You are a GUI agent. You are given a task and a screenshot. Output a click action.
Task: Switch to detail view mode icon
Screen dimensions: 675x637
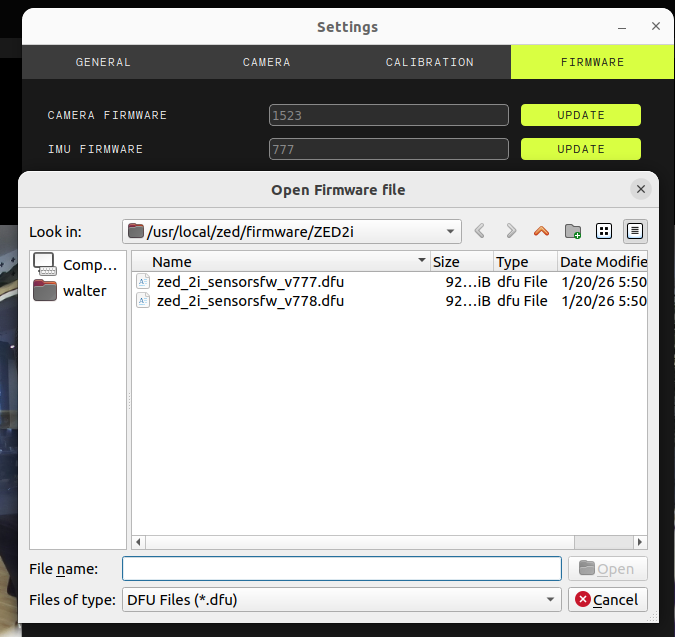635,231
